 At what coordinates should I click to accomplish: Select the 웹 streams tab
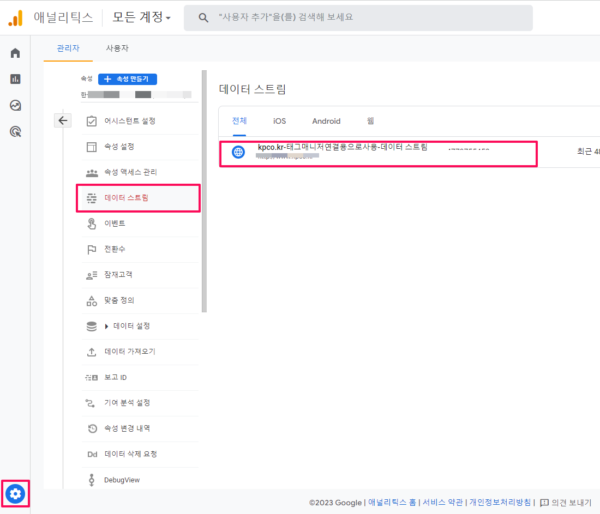pos(370,121)
